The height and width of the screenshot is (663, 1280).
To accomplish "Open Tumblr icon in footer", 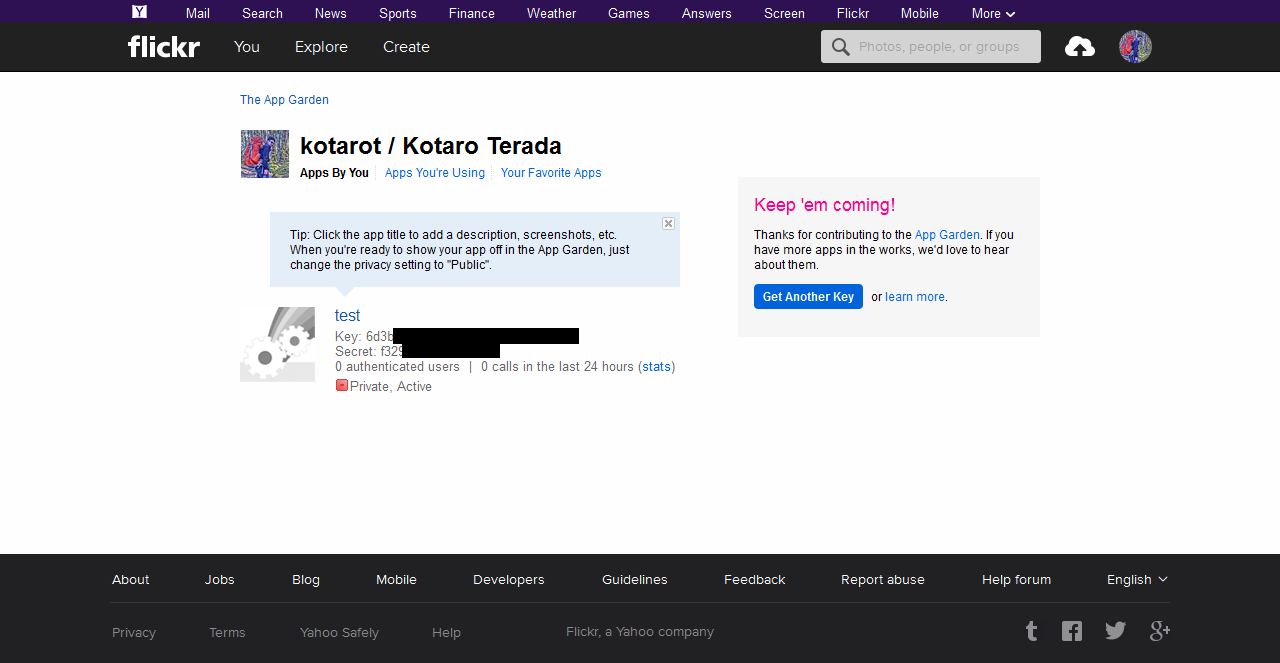I will pyautogui.click(x=1032, y=631).
